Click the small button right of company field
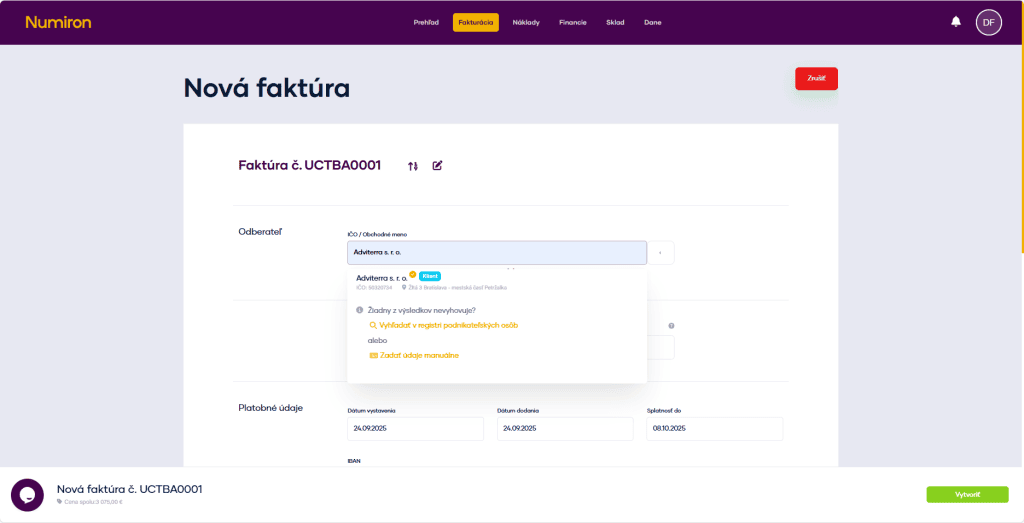The image size is (1024, 523). [661, 253]
